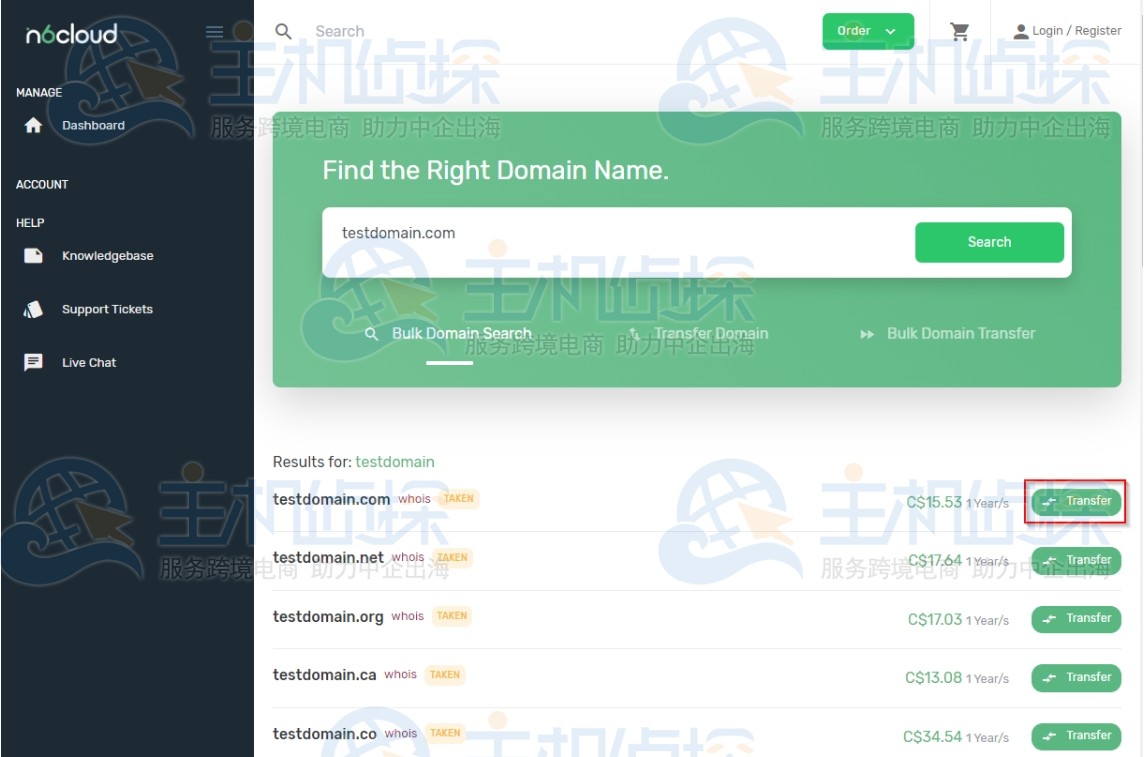
Task: Click the Live Chat bubble icon
Action: [33, 362]
